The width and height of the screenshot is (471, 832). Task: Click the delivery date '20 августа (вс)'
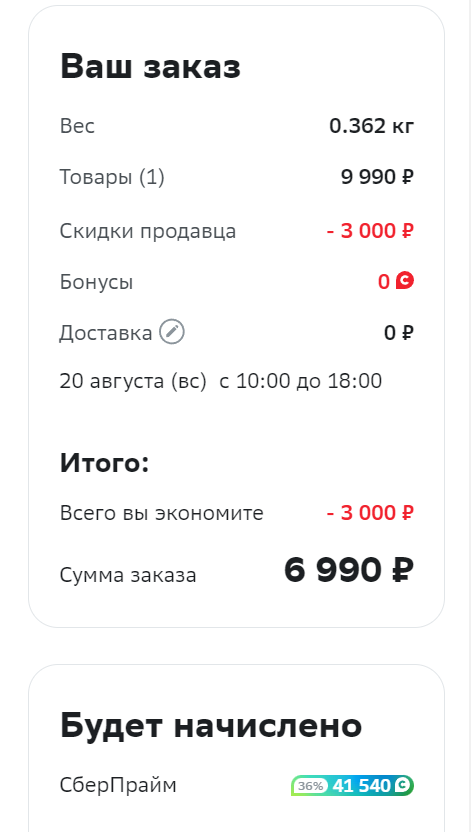[x=133, y=381]
